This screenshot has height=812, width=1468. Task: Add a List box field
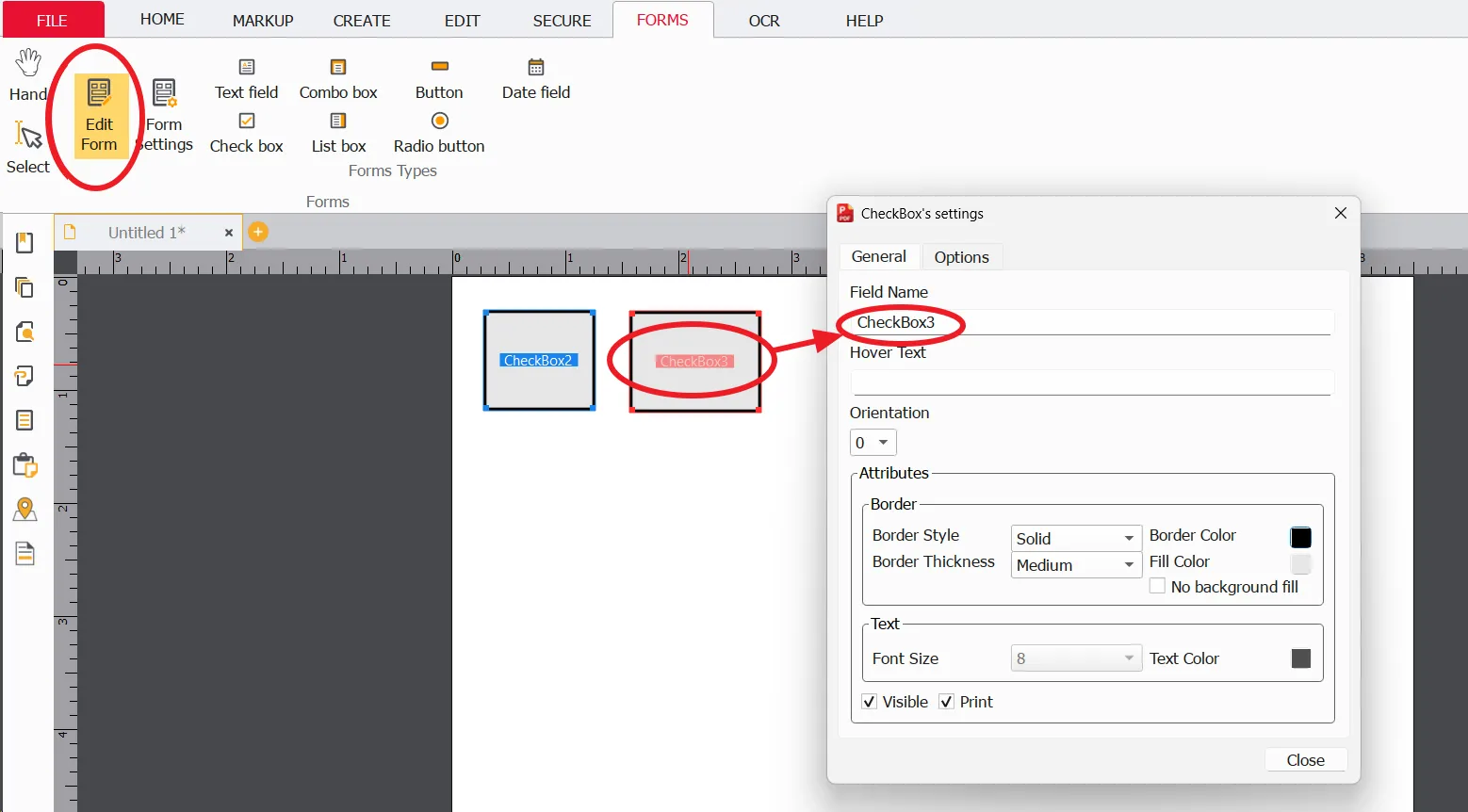338,133
